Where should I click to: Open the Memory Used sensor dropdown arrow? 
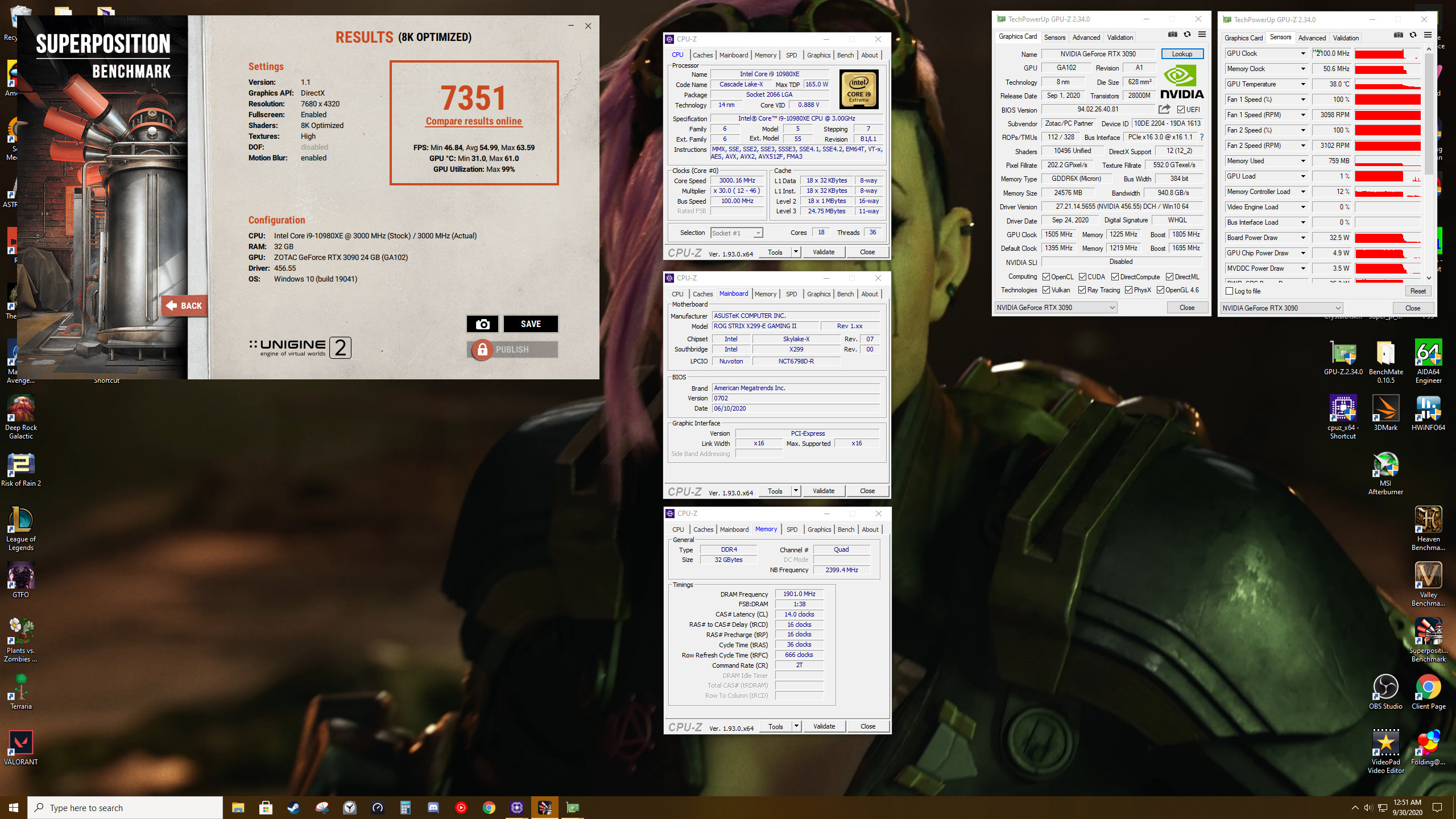tap(1303, 161)
